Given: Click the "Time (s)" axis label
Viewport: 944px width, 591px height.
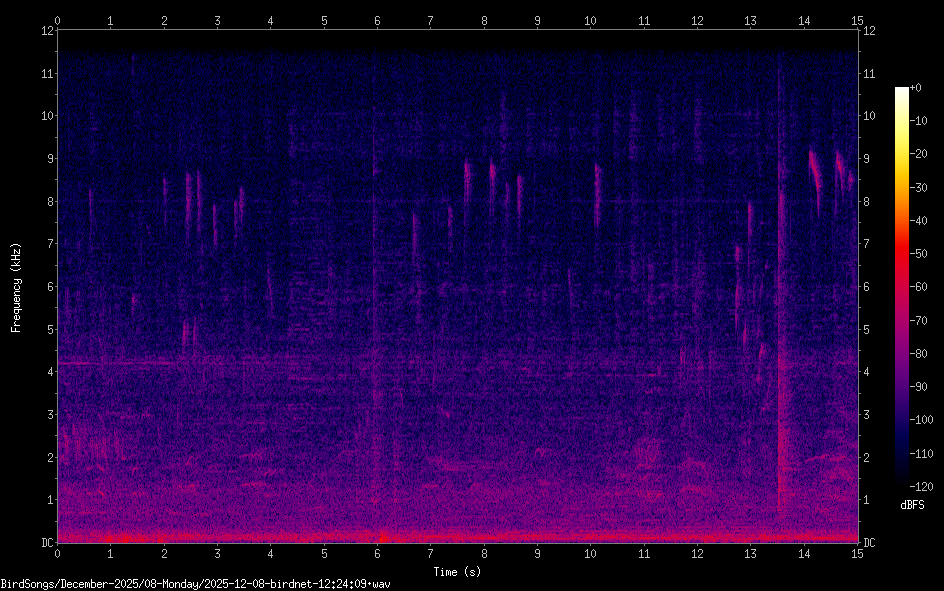Looking at the screenshot, I should pyautogui.click(x=457, y=572).
